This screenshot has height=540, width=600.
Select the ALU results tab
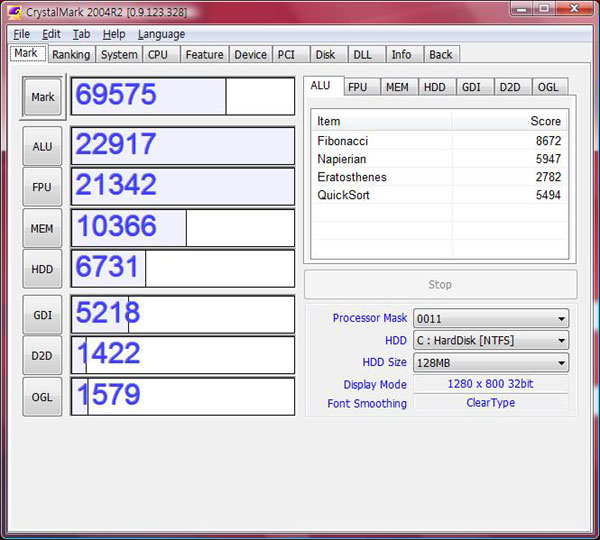coord(323,86)
